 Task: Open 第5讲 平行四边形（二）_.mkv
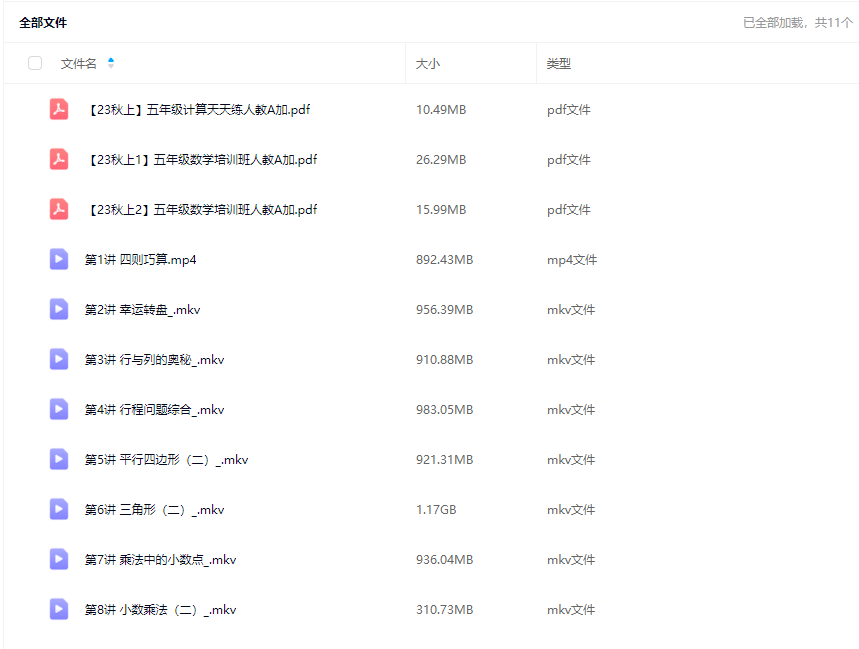[x=166, y=460]
